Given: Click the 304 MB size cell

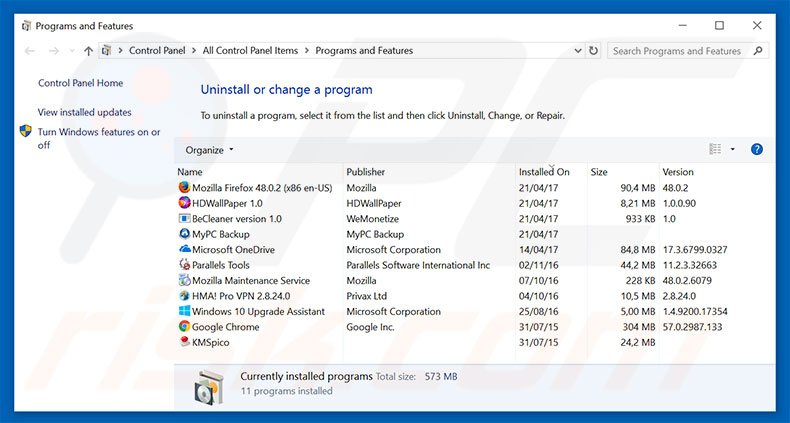Looking at the screenshot, I should point(638,327).
